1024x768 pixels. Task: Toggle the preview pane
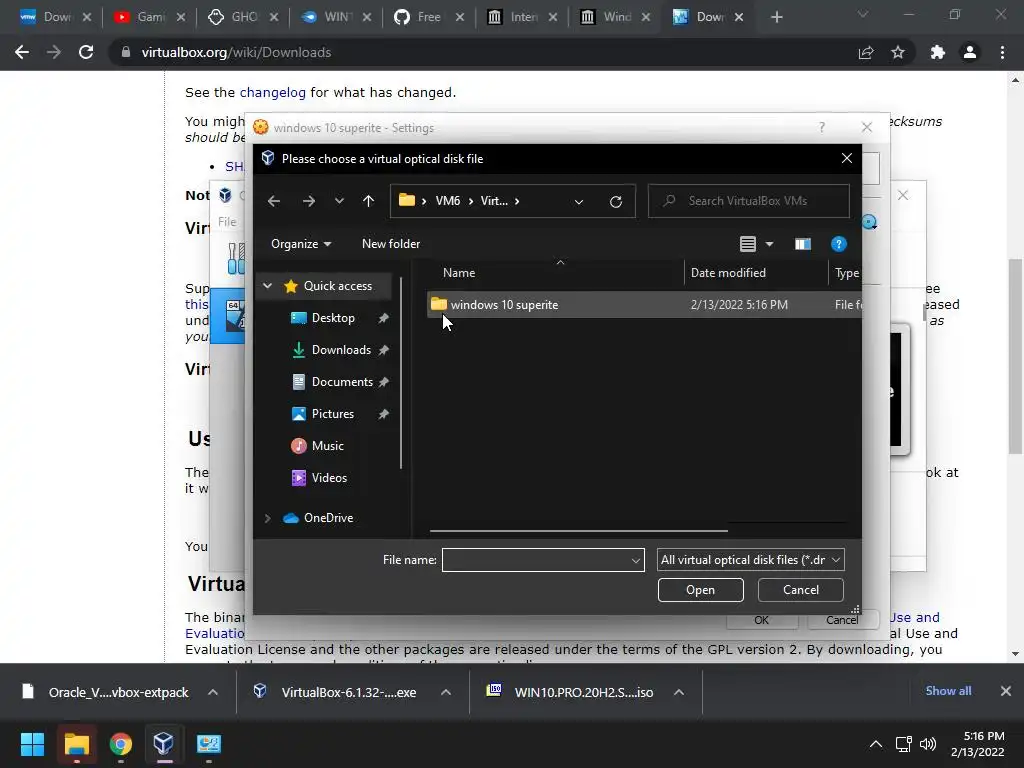tap(803, 244)
